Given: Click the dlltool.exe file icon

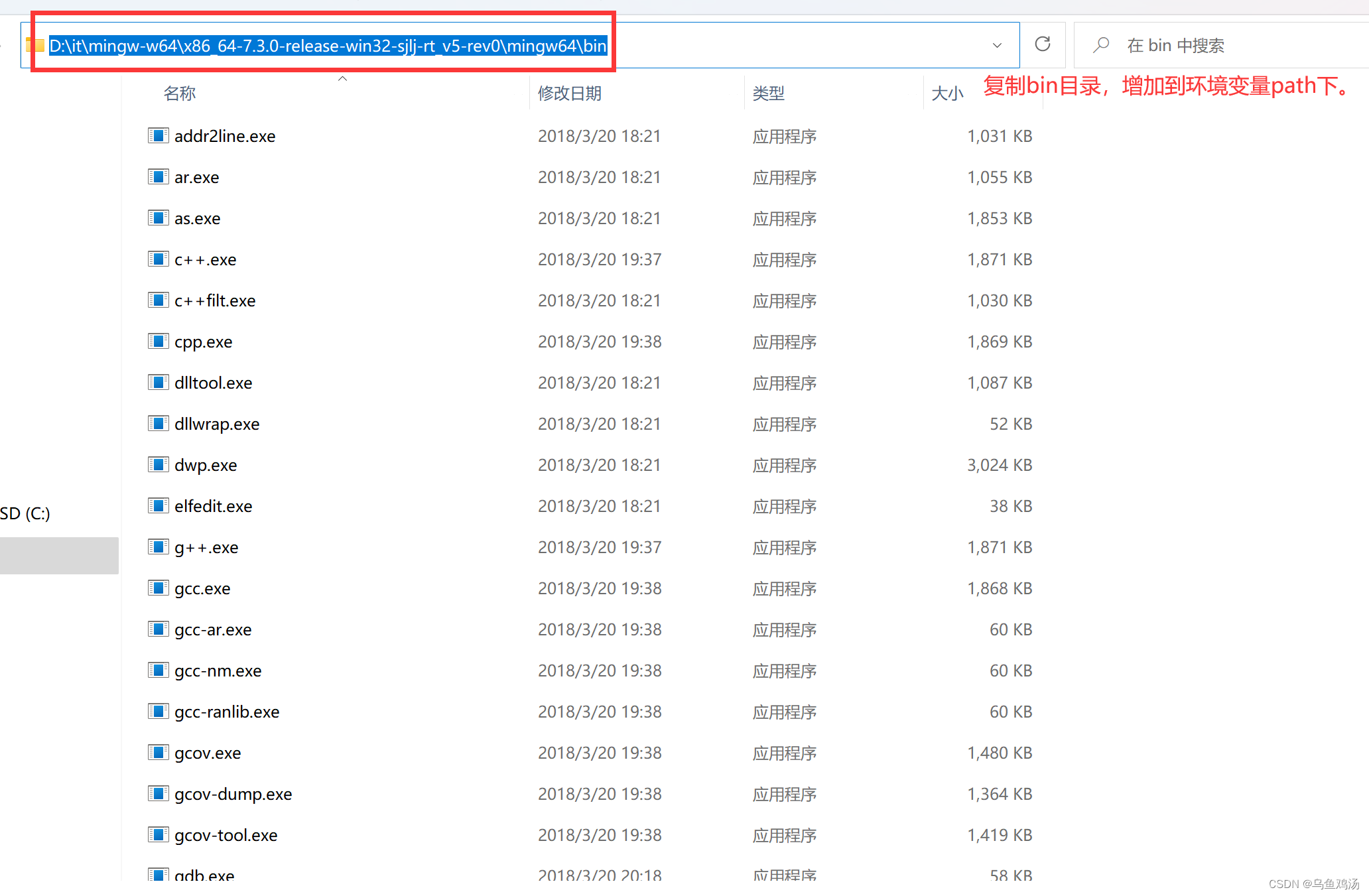Looking at the screenshot, I should click(x=158, y=382).
